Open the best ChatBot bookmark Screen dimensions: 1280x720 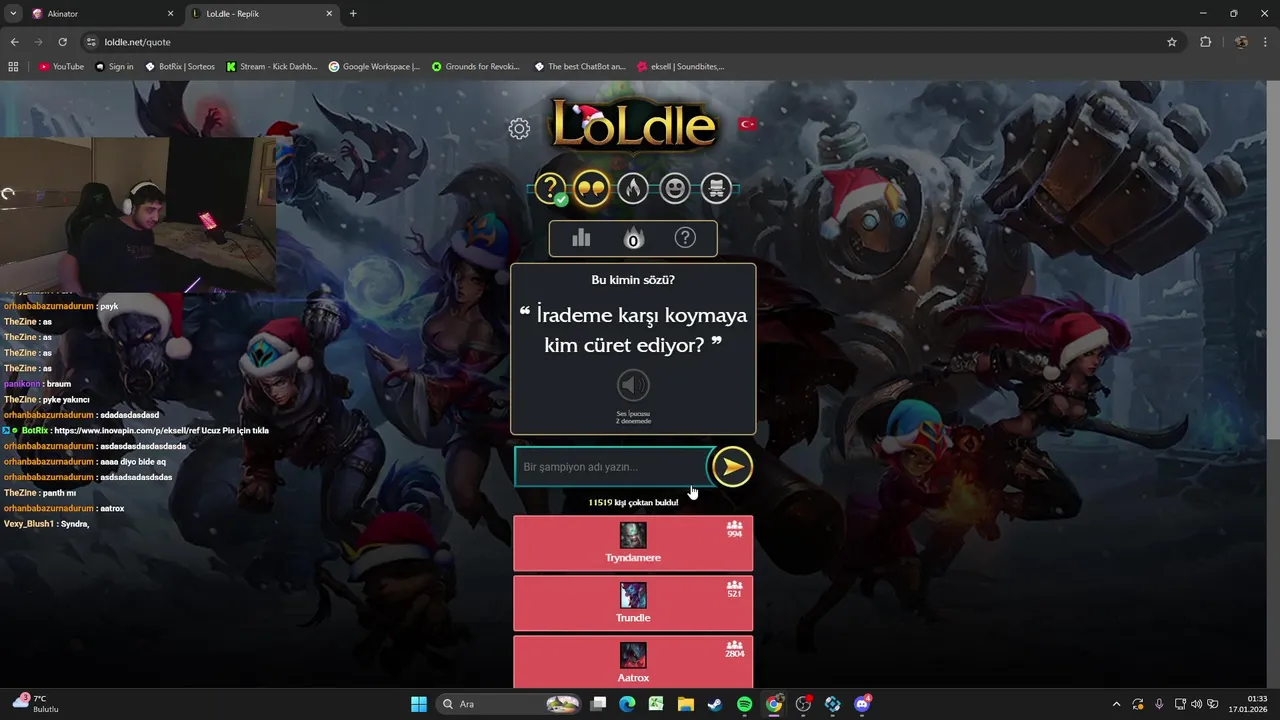pos(580,67)
